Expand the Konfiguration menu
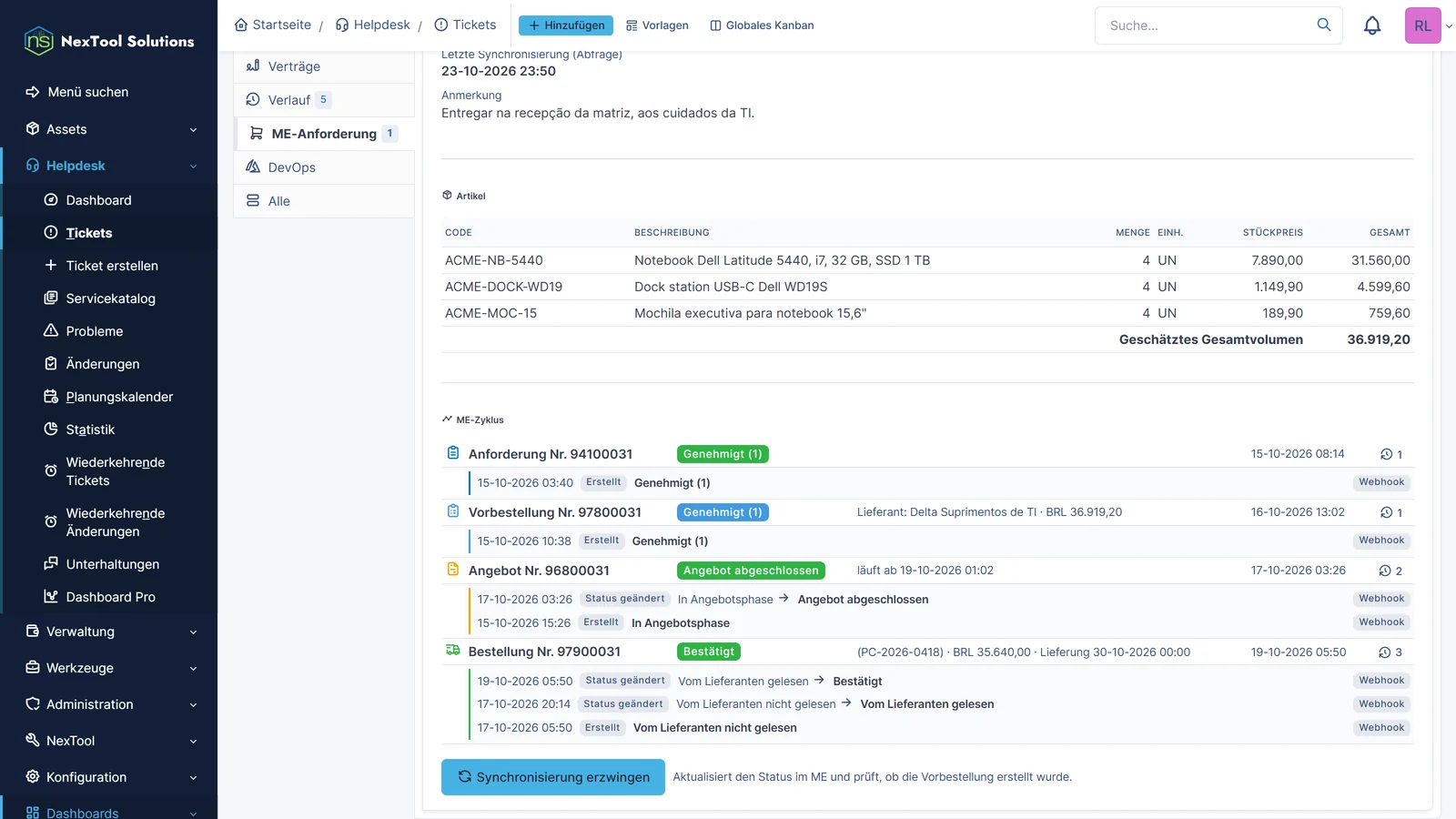Screen dimensions: 1456x819 click(x=109, y=777)
